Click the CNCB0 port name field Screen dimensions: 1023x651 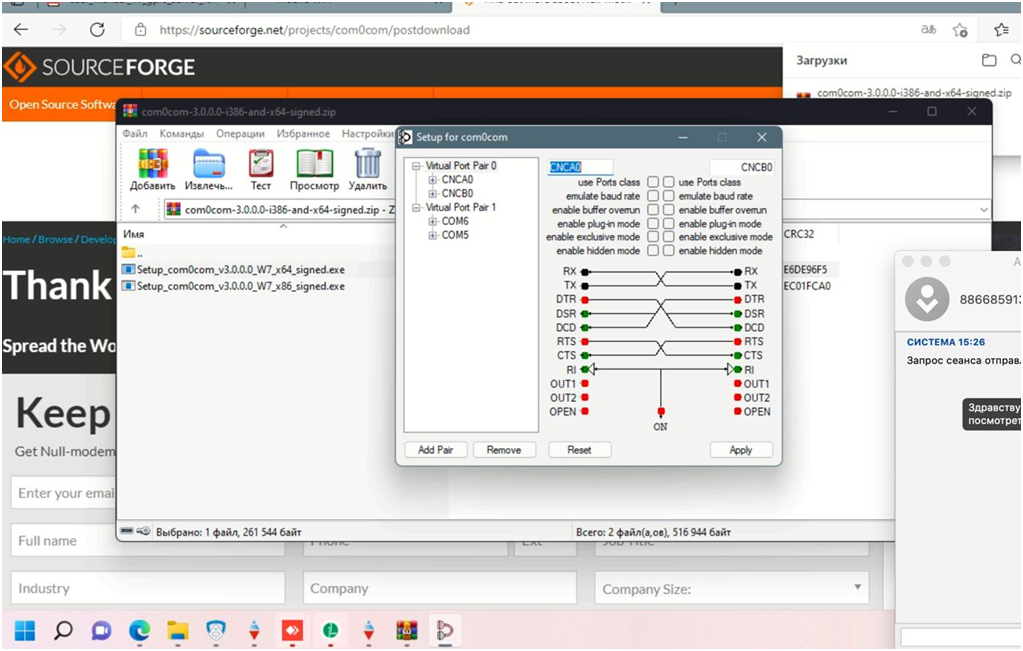pos(742,167)
